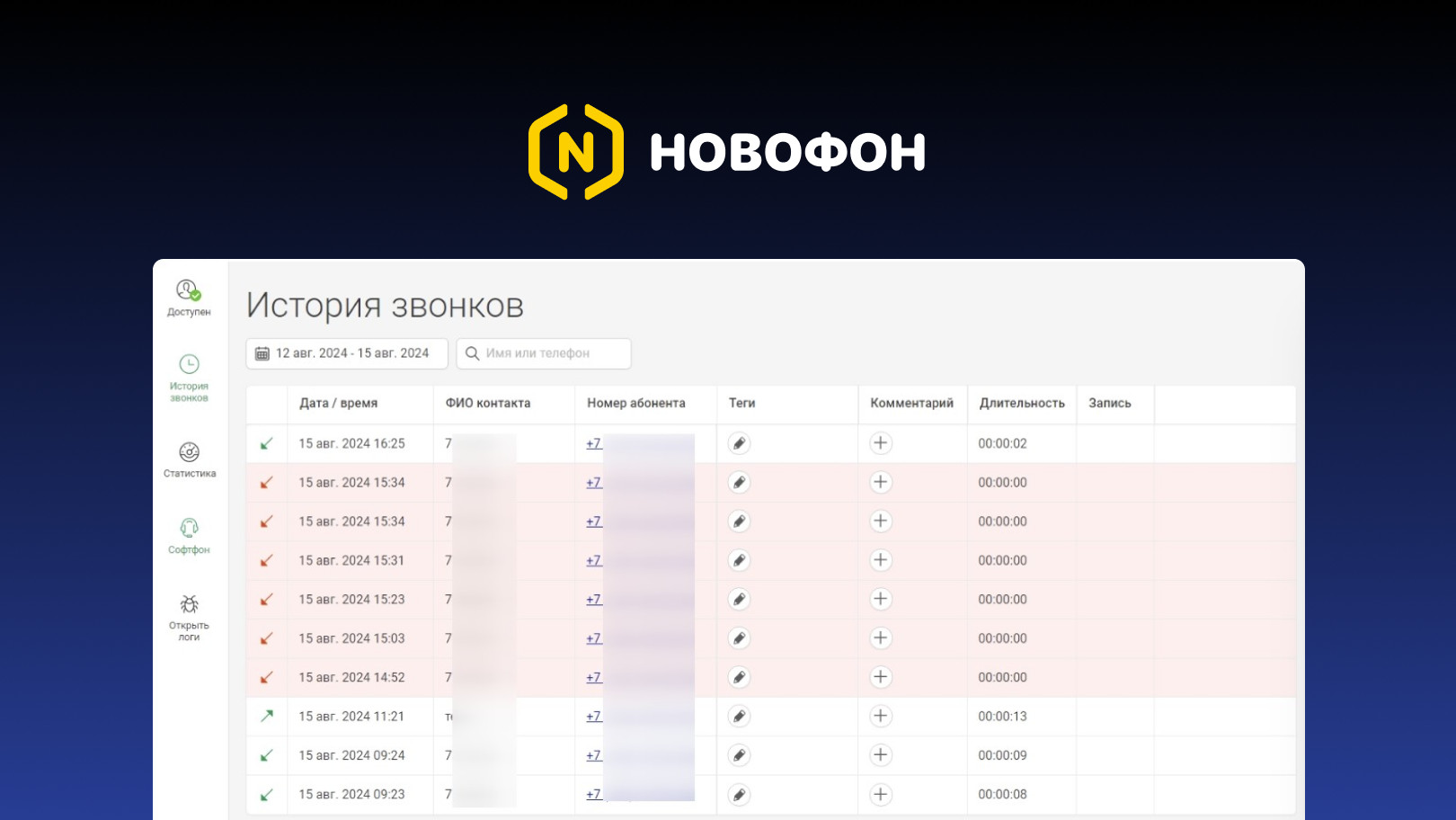
Task: Open the +7 number link for the 15:31 call
Action: point(594,560)
